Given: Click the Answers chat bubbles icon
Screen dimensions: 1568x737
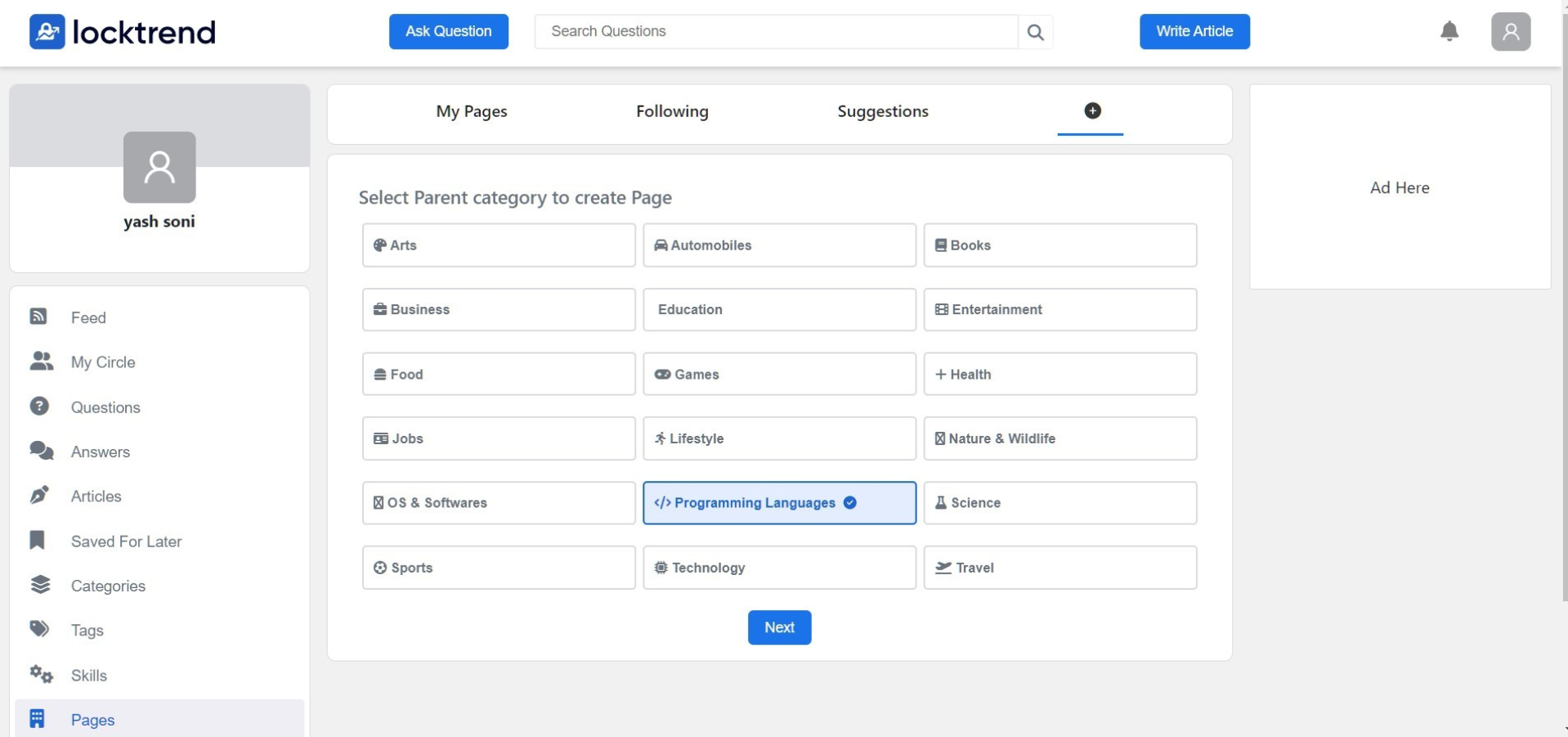Looking at the screenshot, I should [41, 451].
